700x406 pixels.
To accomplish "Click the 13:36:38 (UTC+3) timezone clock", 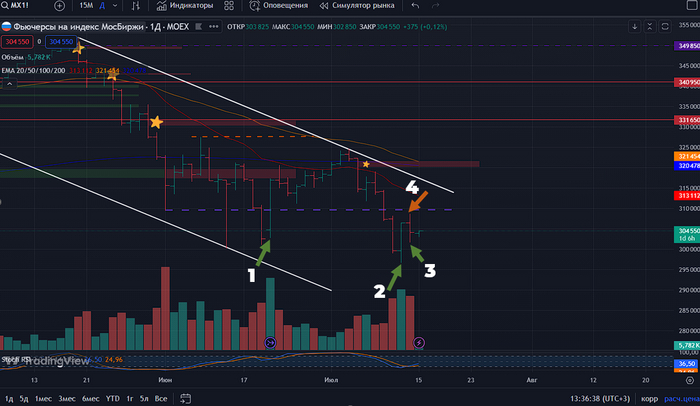I will [600, 398].
